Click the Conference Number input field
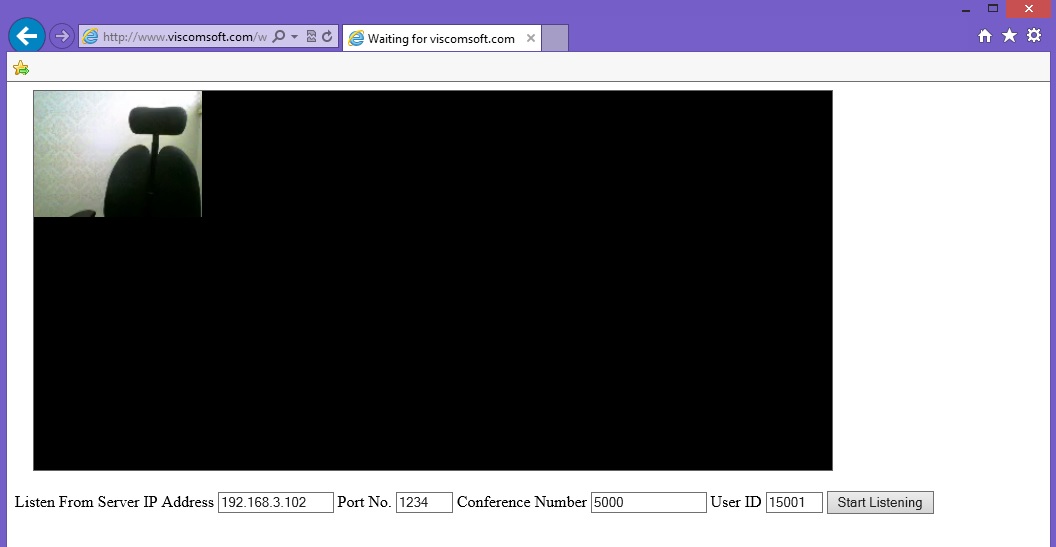1056x547 pixels. click(648, 502)
